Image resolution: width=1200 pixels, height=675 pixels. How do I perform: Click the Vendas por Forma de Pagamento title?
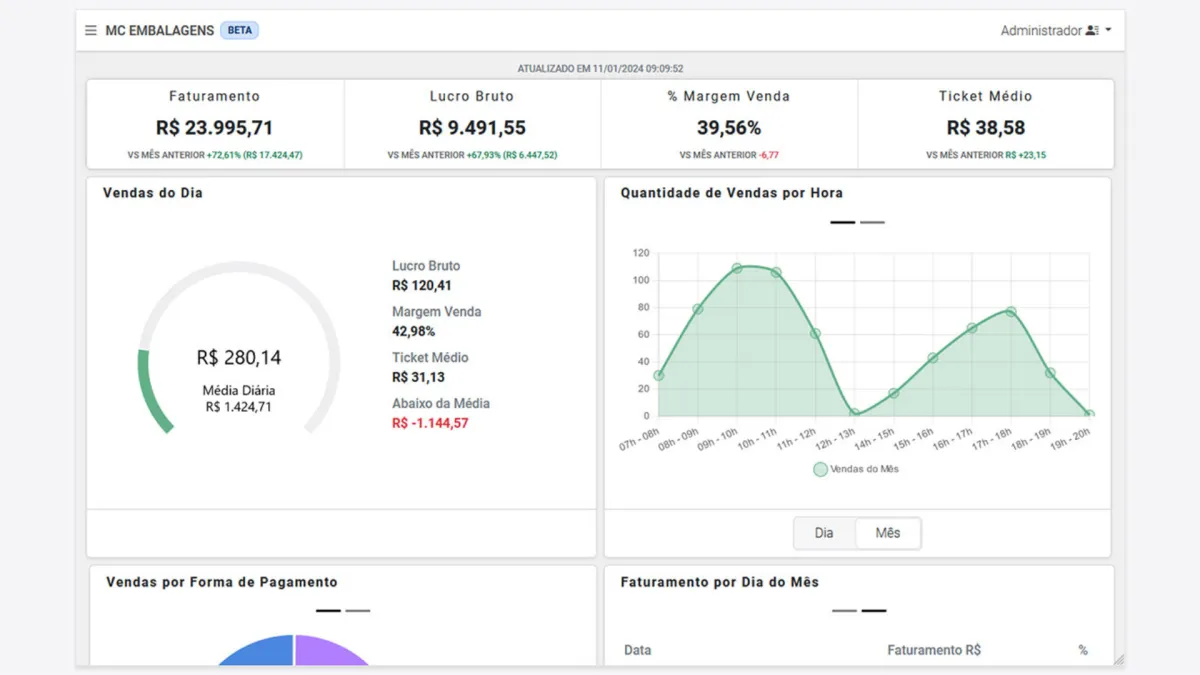click(221, 582)
